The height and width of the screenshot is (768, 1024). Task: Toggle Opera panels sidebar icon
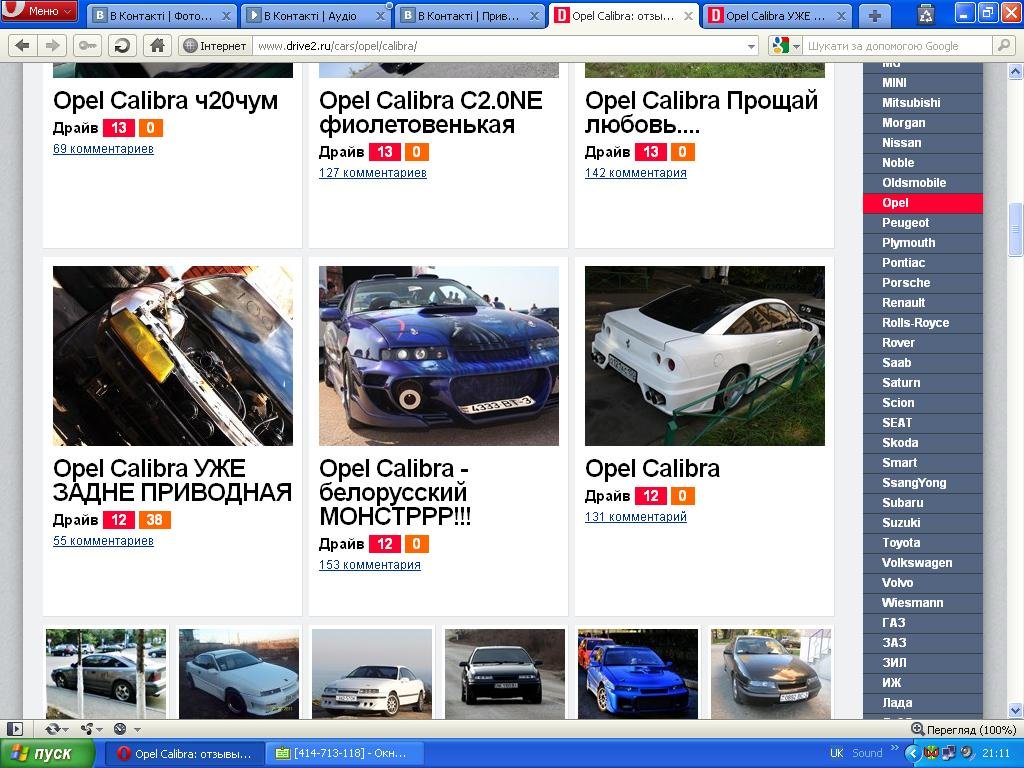click(x=14, y=729)
